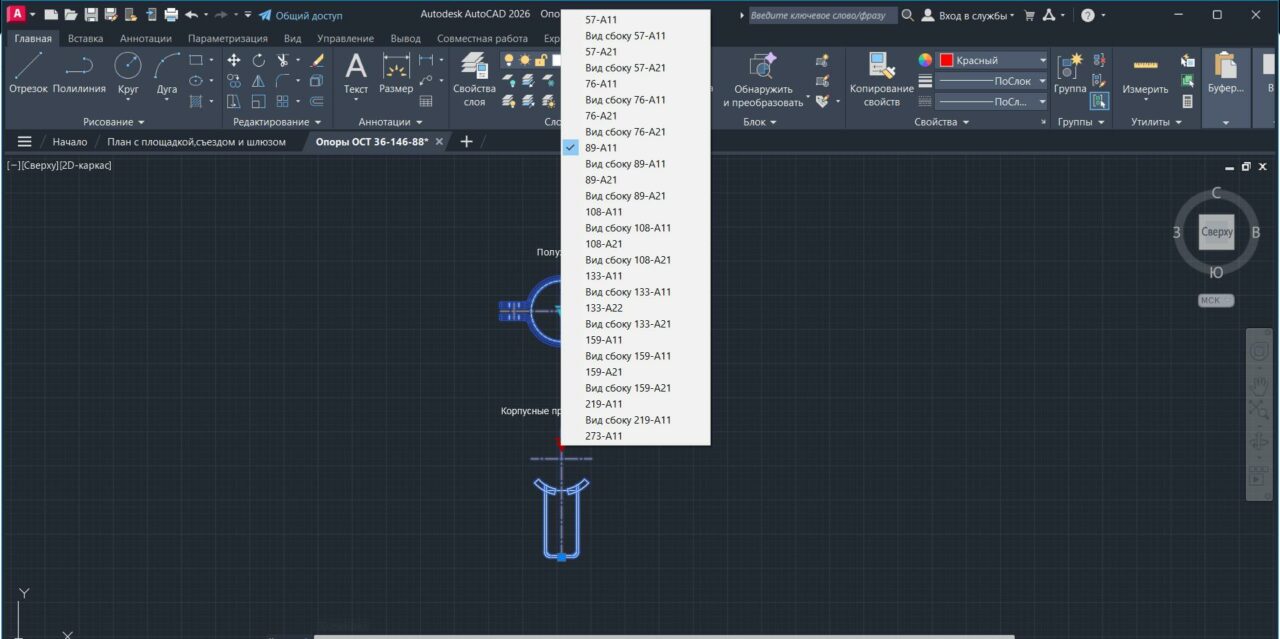Image resolution: width=1280 pixels, height=639 pixels.
Task: Click the Общий доступ share button
Action: click(x=300, y=15)
